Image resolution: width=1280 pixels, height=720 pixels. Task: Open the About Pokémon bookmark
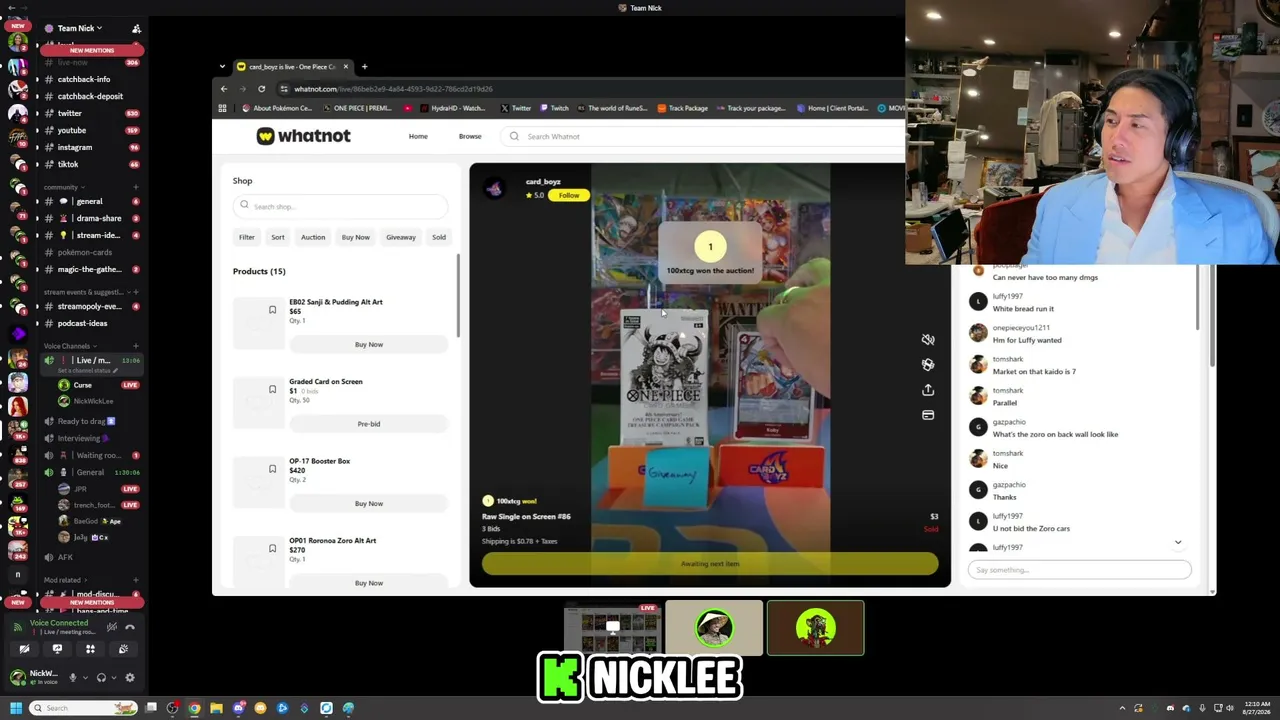pos(276,108)
